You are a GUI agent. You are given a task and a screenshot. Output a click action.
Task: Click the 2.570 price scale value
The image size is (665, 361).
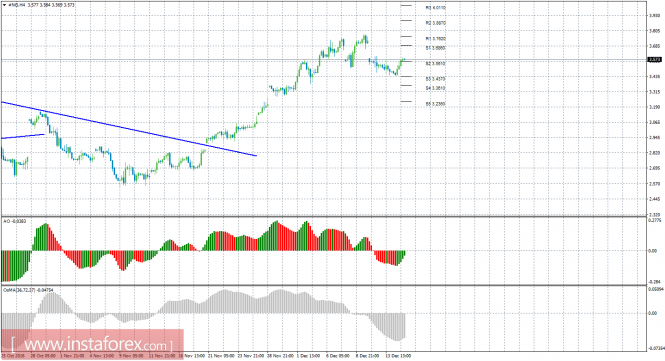[654, 184]
